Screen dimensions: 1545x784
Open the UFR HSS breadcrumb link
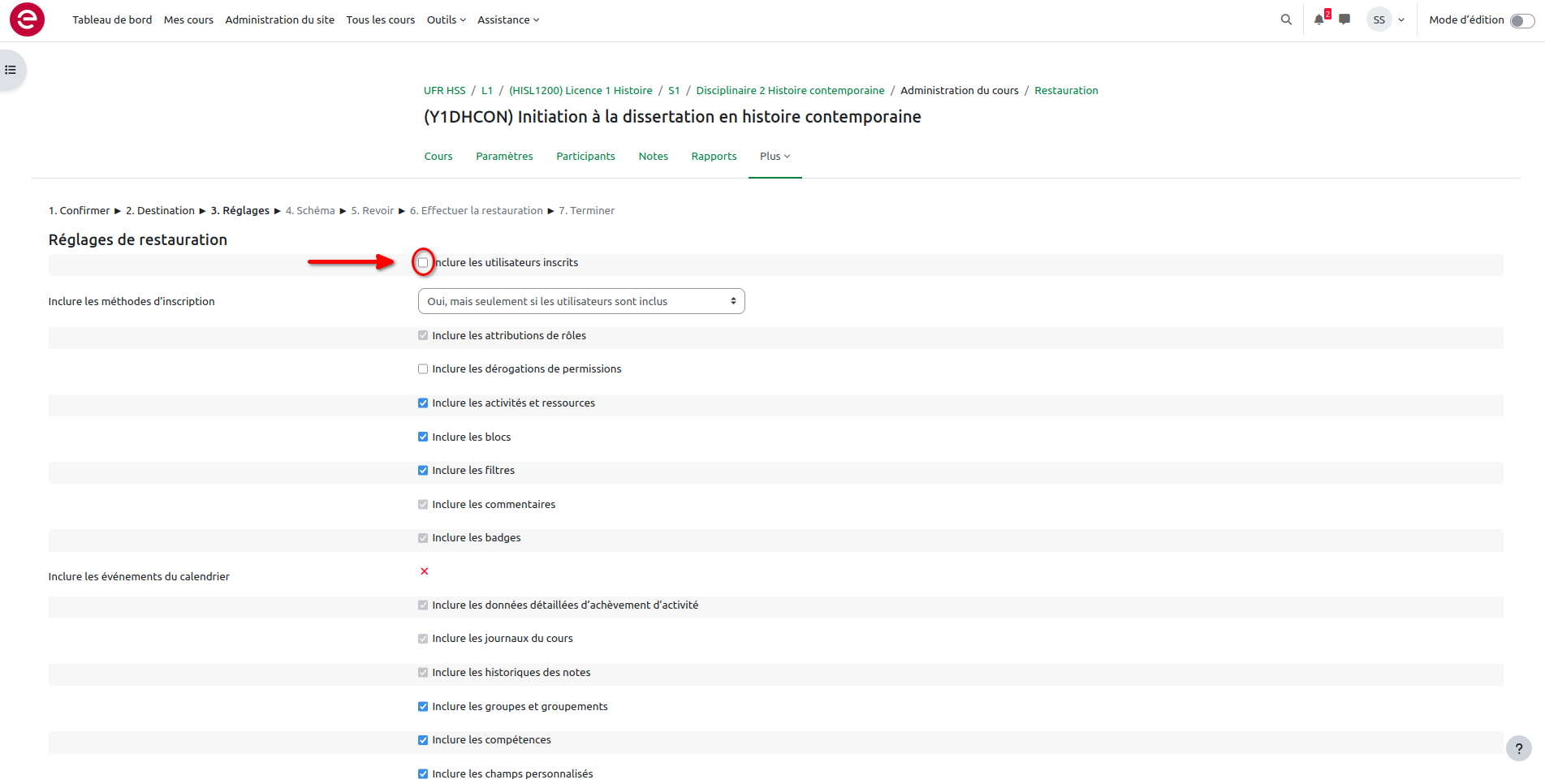pos(444,90)
